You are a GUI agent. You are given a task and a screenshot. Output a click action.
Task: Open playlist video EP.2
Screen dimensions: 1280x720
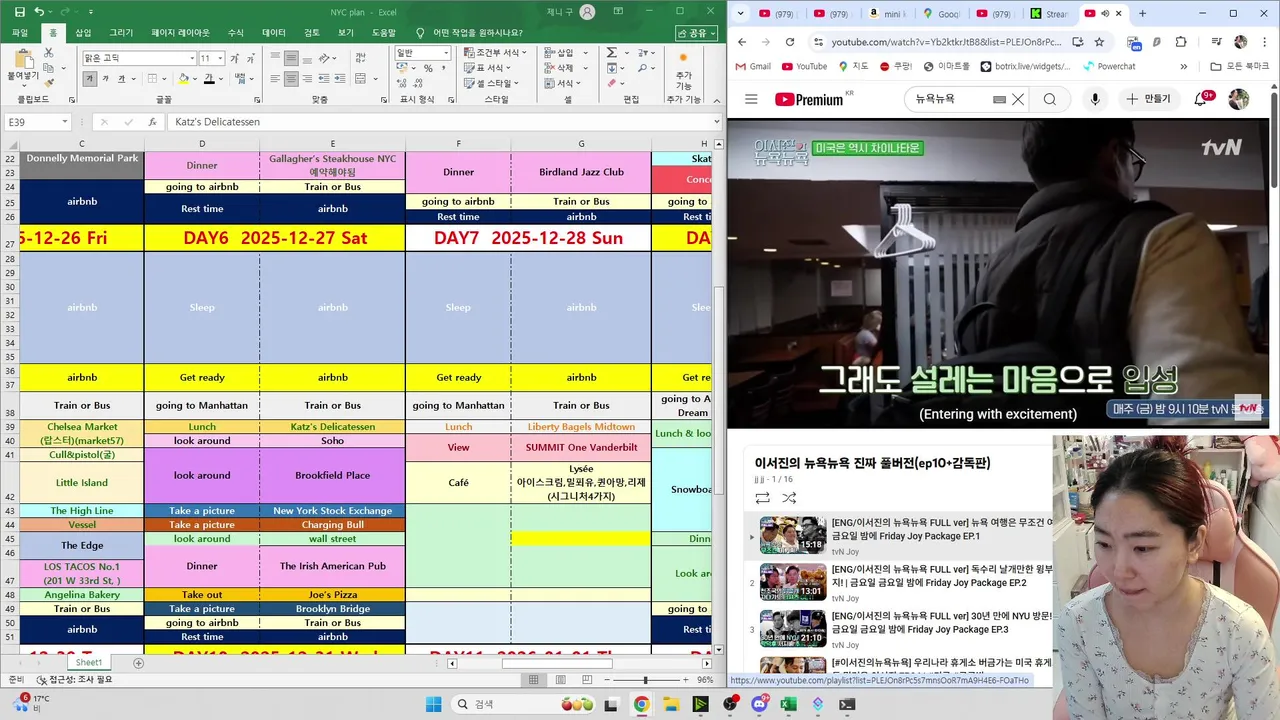tap(940, 582)
